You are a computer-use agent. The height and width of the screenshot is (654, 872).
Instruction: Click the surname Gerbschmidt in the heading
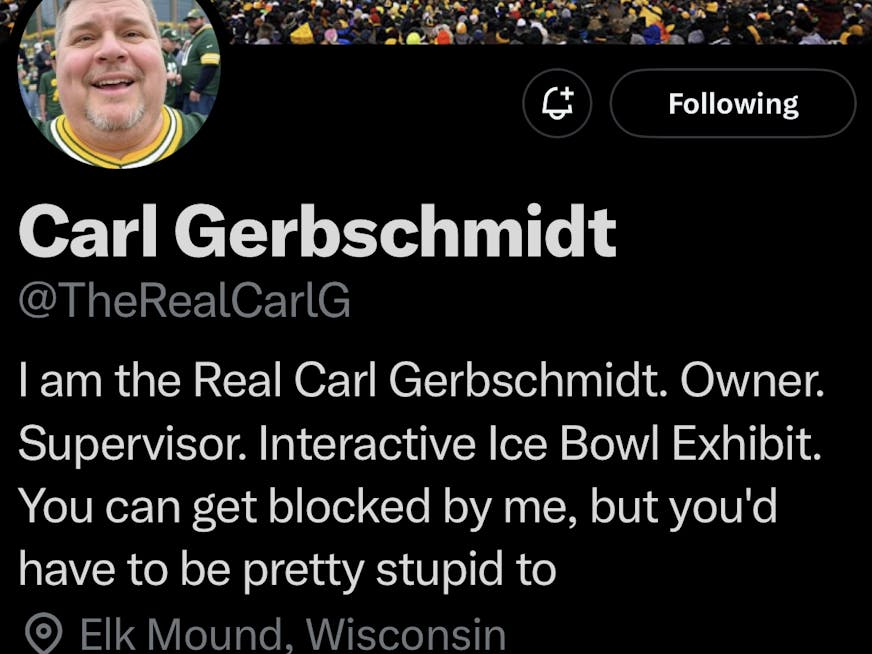[395, 232]
